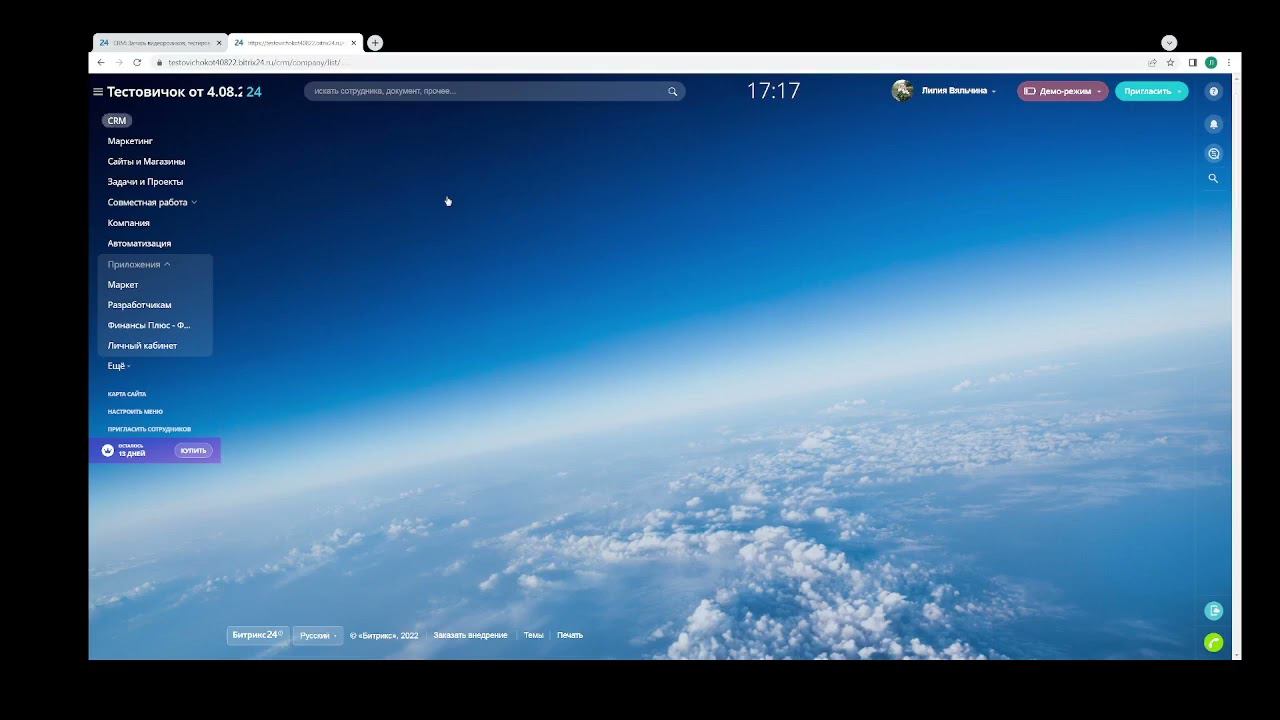The height and width of the screenshot is (720, 1280).
Task: Open notifications bell in right sidebar
Action: coord(1214,124)
